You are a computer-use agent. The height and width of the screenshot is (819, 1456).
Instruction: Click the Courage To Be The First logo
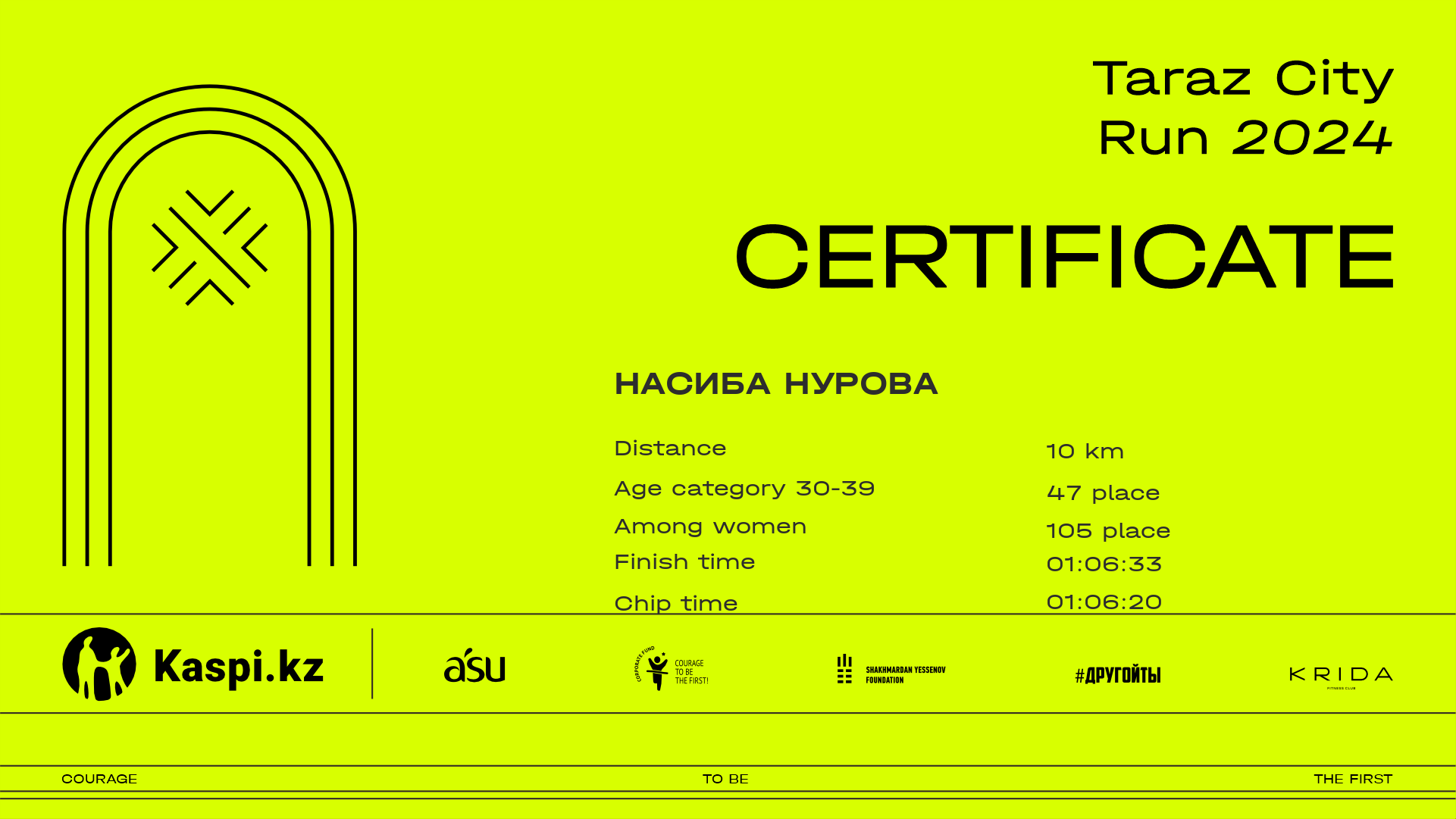click(672, 668)
